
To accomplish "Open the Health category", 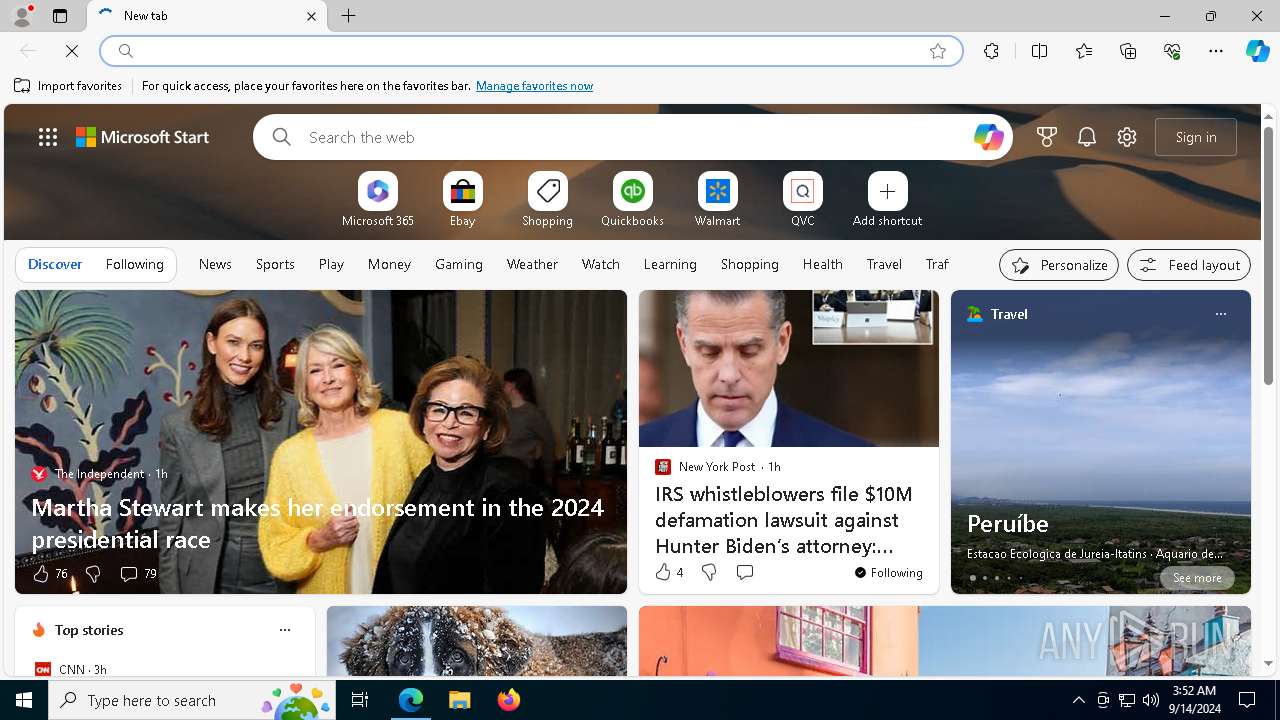I will (x=822, y=264).
